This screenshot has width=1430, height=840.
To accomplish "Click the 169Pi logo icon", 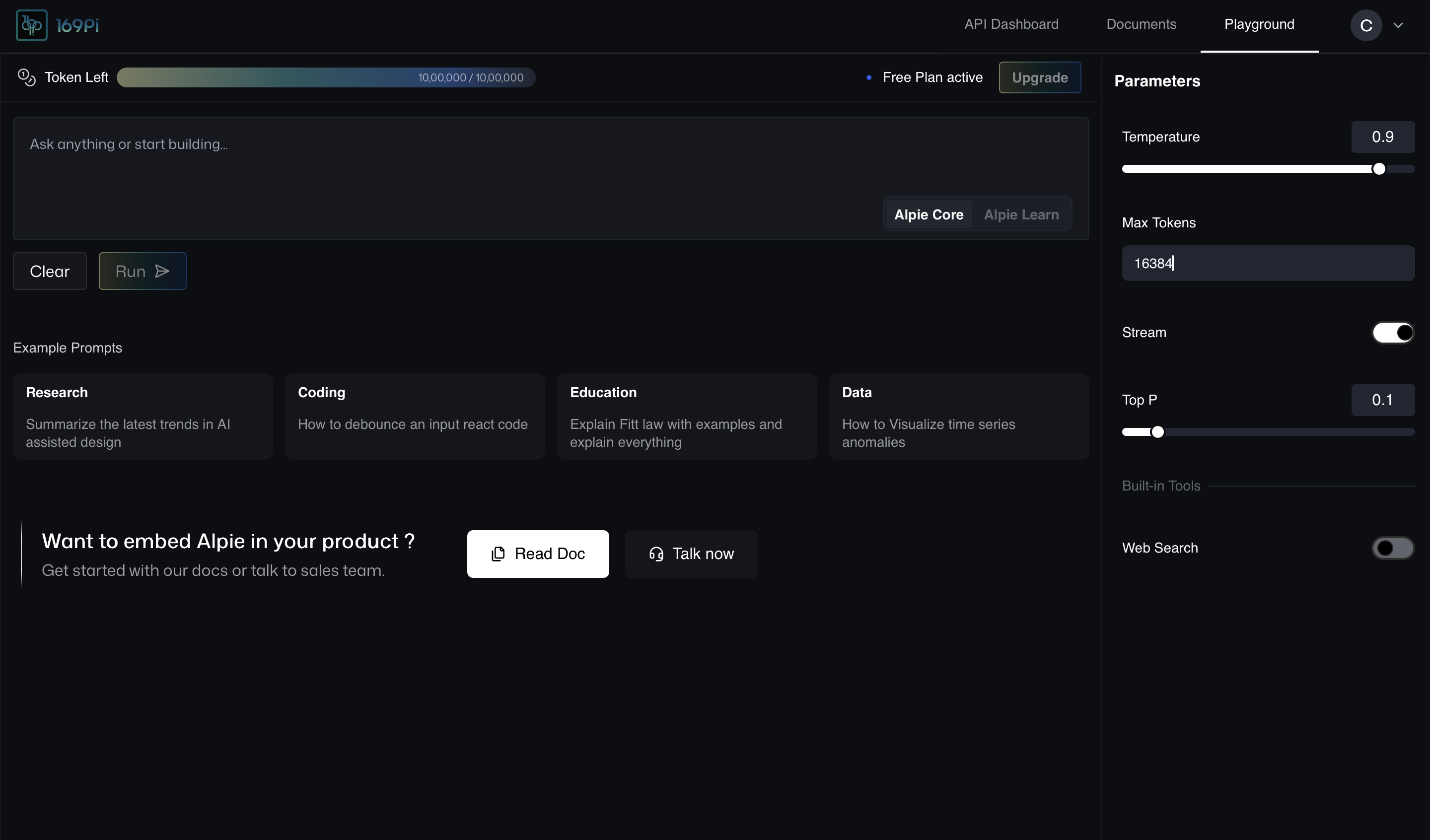I will (31, 24).
